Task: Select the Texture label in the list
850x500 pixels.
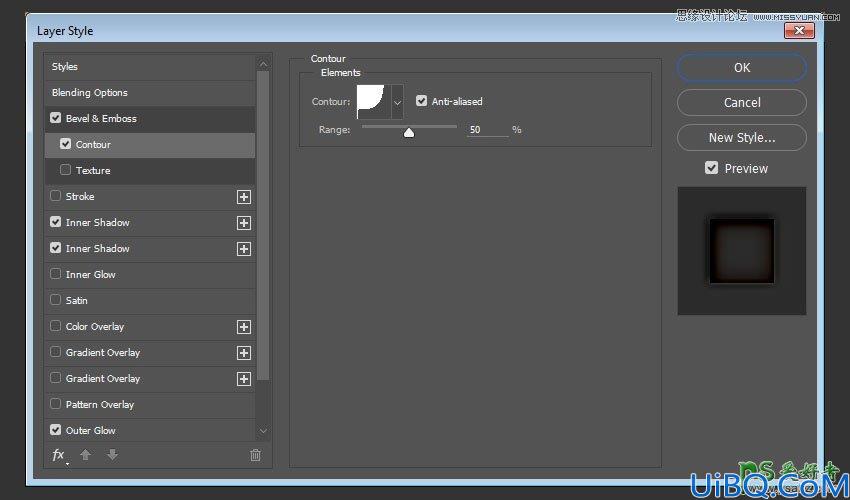Action: 93,170
